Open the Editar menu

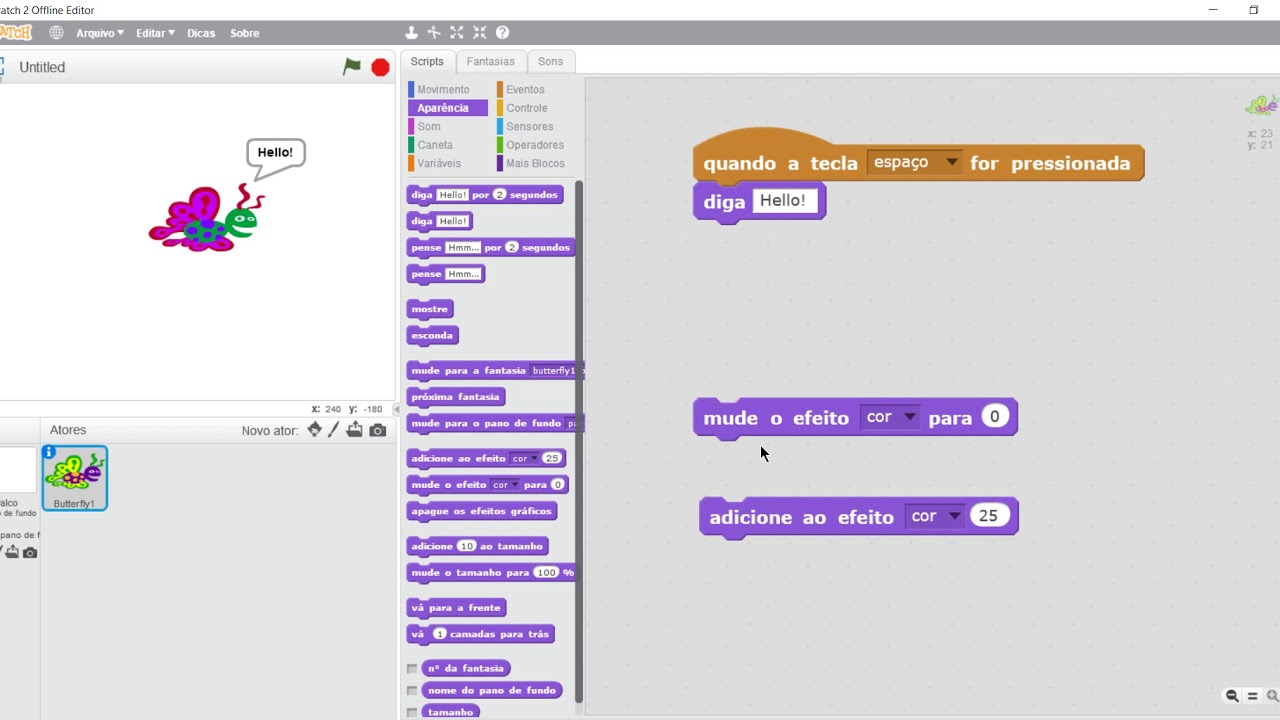tap(155, 33)
